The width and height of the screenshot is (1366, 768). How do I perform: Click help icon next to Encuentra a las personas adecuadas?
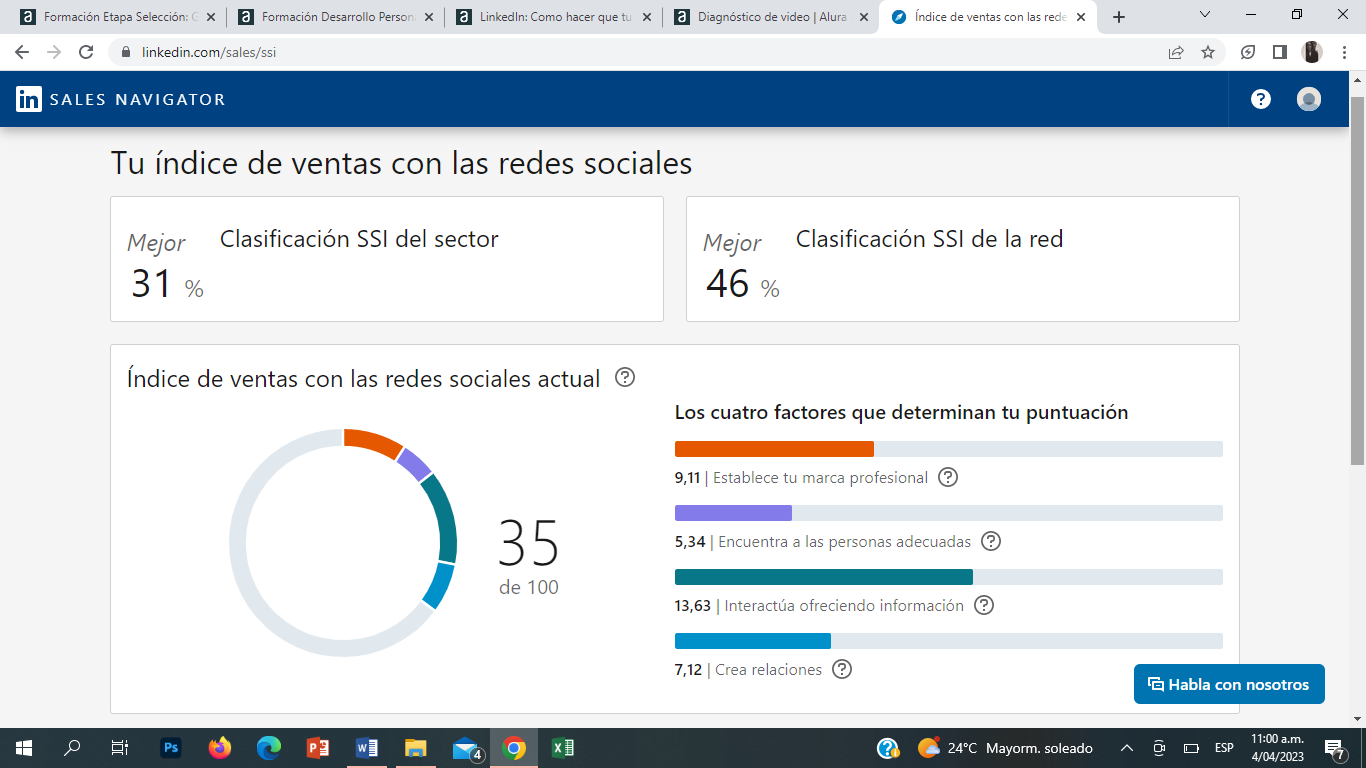pos(991,541)
